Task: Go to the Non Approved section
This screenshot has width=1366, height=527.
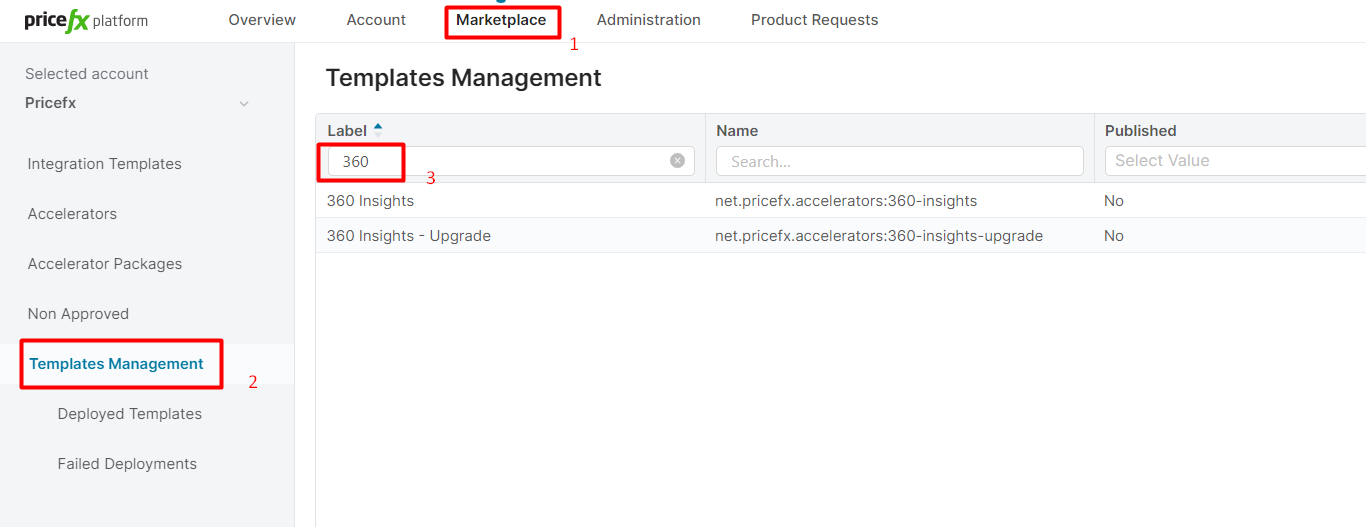Action: point(78,314)
